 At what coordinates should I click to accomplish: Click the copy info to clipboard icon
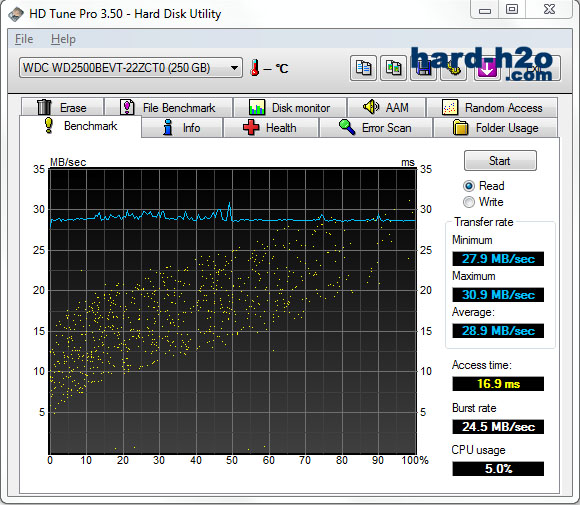363,68
